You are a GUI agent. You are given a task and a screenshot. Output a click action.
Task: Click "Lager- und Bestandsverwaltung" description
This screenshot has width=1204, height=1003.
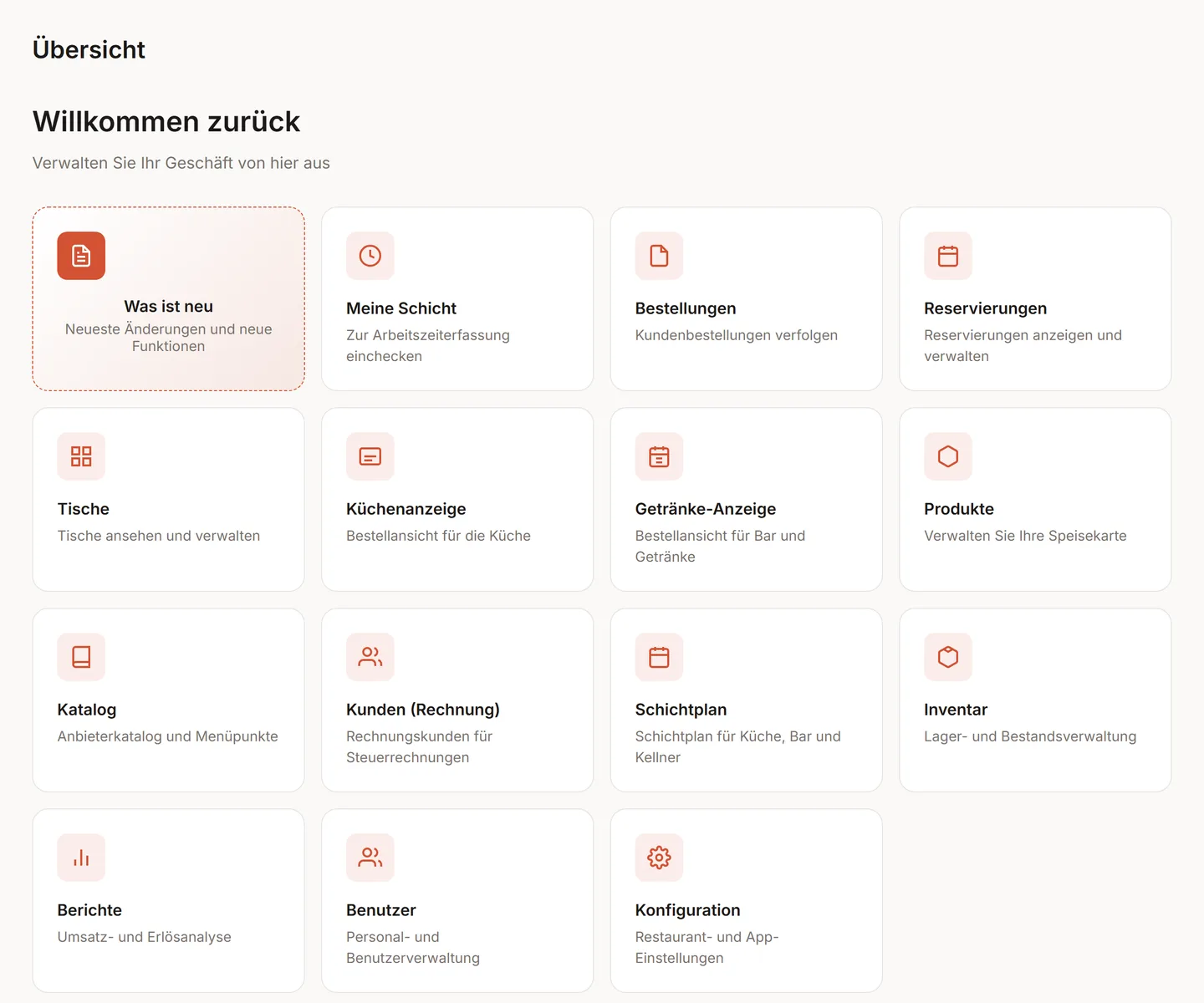click(1030, 736)
